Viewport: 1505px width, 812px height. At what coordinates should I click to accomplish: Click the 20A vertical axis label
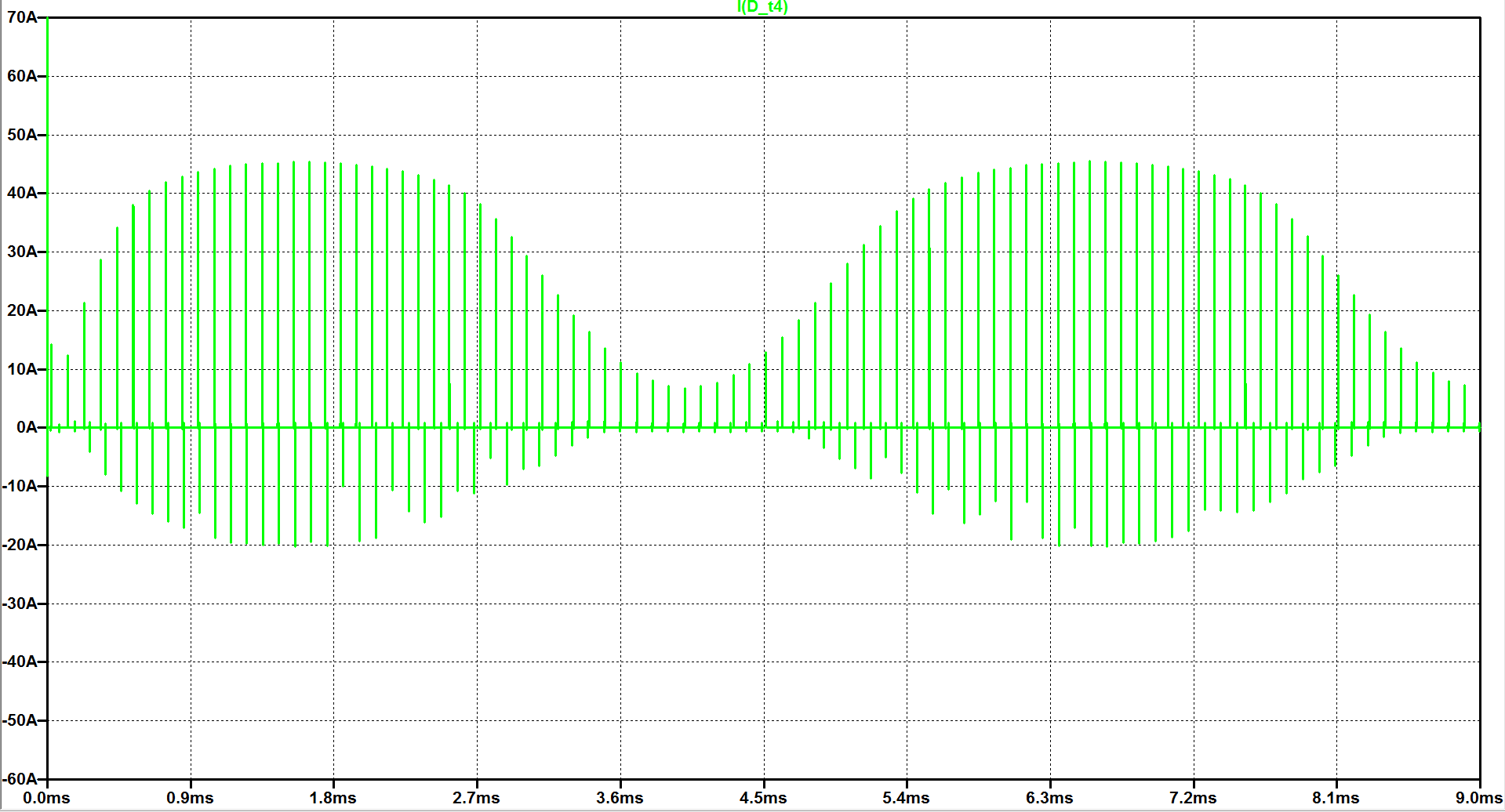22,310
